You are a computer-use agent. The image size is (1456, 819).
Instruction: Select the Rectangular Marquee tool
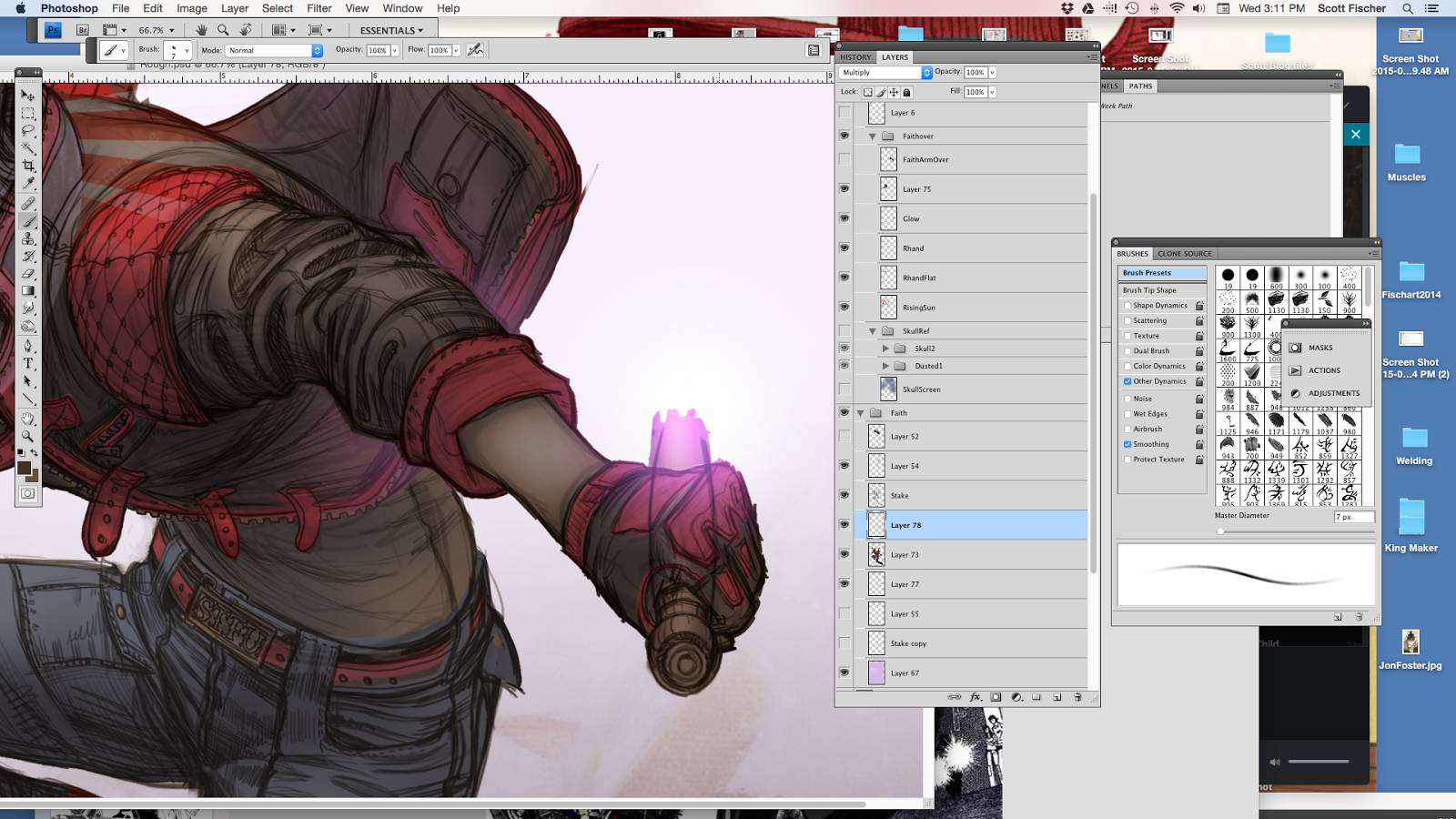(28, 113)
